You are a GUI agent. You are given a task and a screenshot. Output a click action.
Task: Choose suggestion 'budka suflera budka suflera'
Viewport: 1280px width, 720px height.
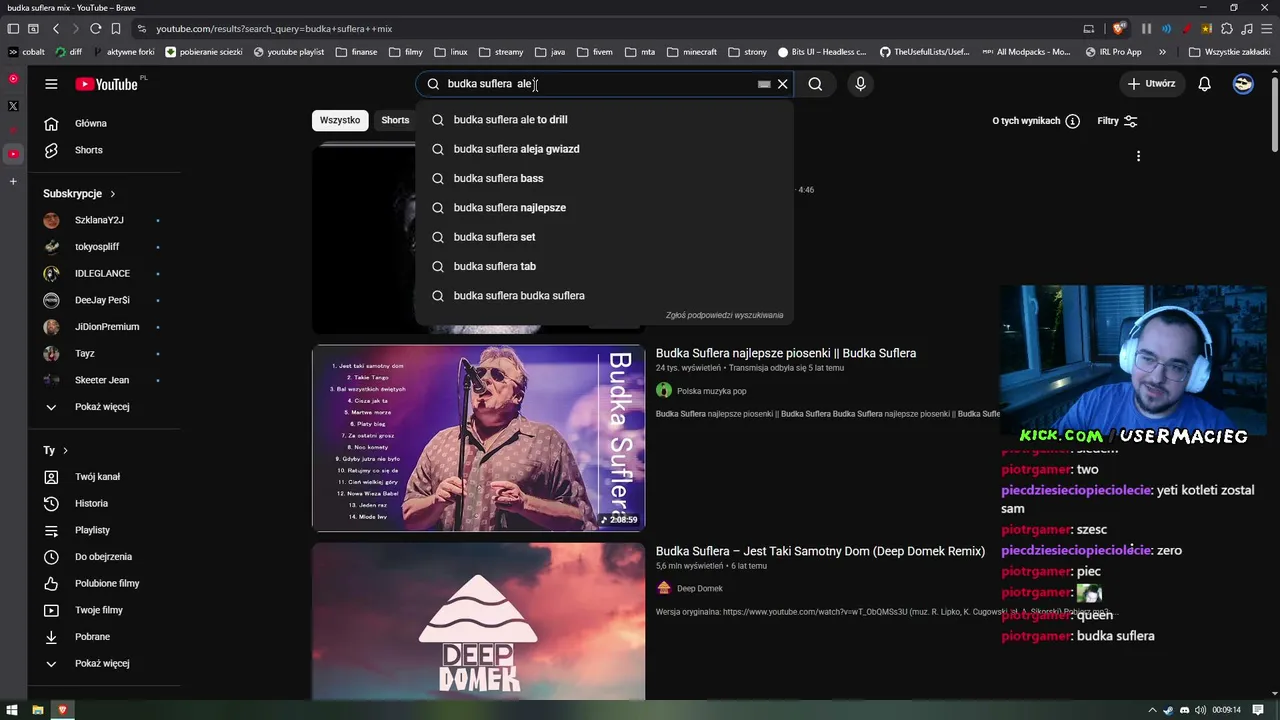tap(604, 296)
